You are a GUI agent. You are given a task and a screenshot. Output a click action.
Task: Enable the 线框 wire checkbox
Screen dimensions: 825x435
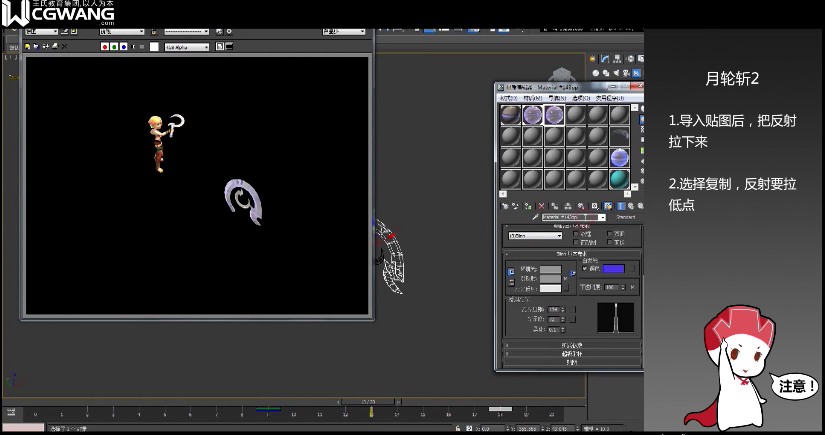(x=576, y=234)
